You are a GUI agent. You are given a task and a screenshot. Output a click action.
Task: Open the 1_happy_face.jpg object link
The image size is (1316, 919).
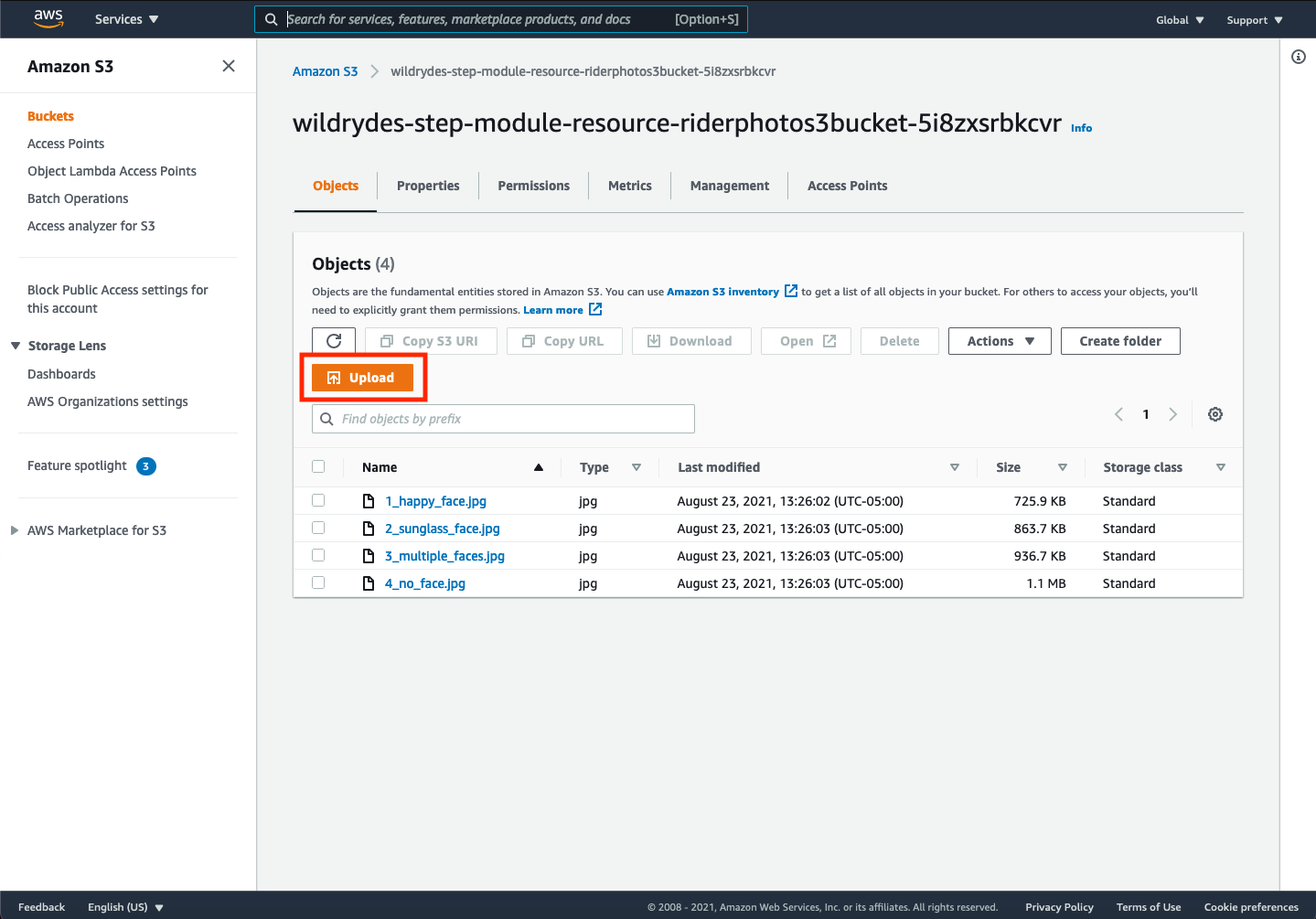coord(435,501)
